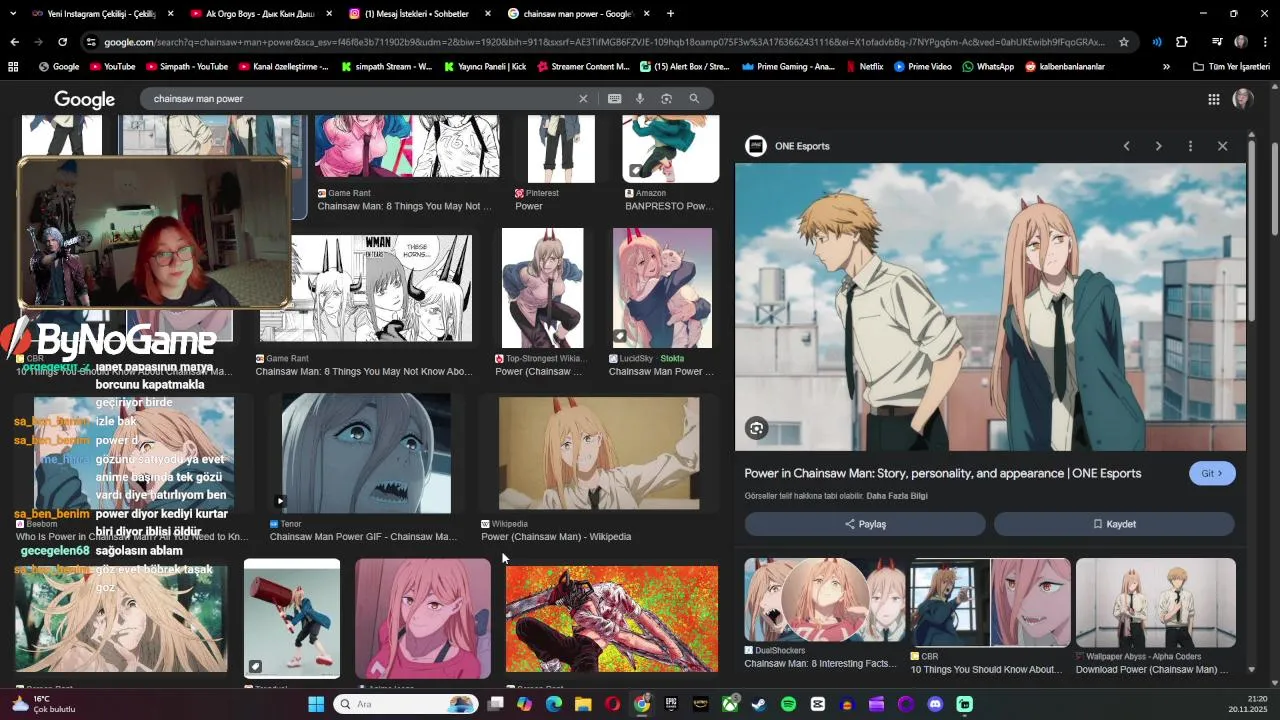Submit search with magnifier icon

[694, 99]
